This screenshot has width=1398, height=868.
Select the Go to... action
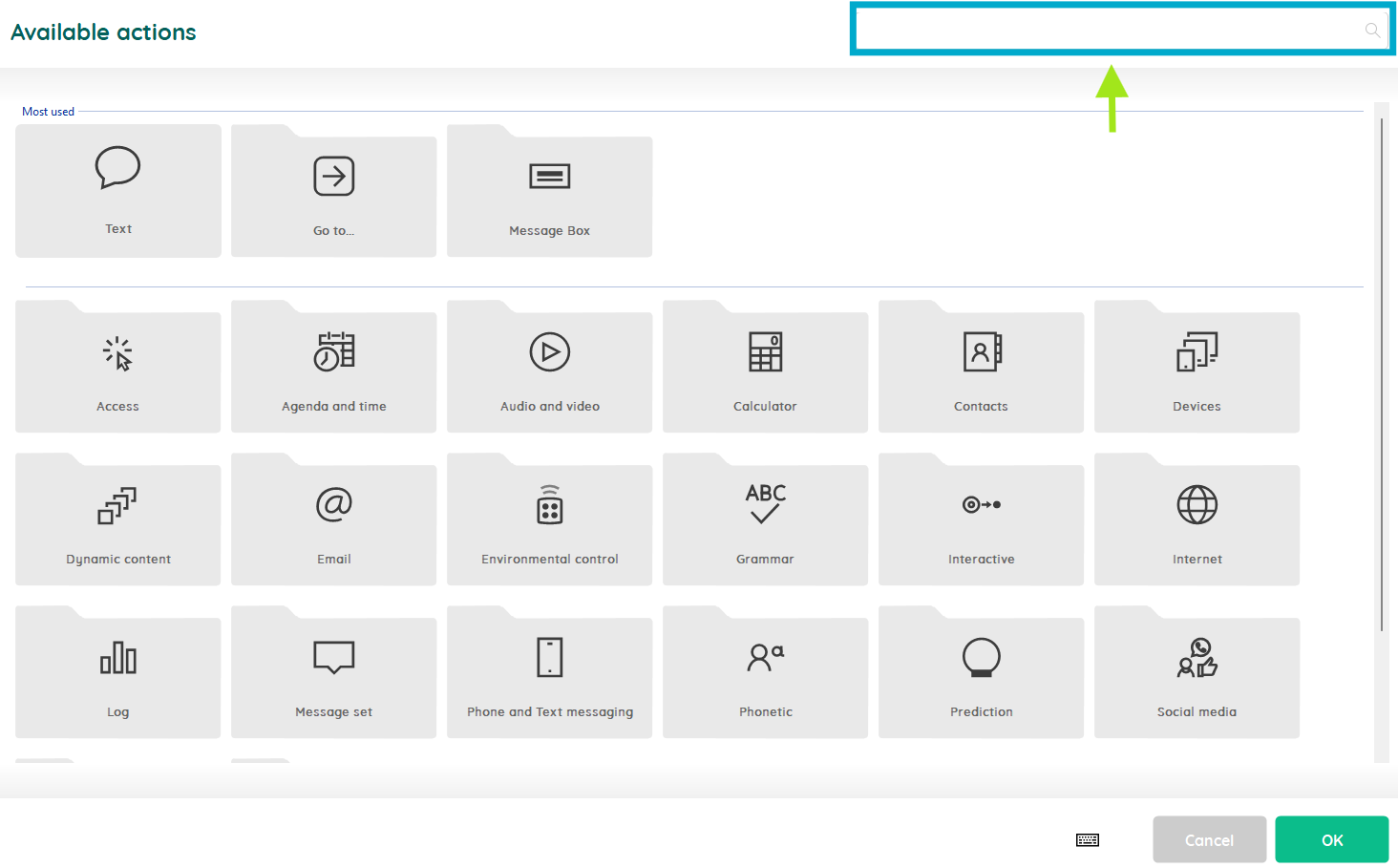[333, 191]
